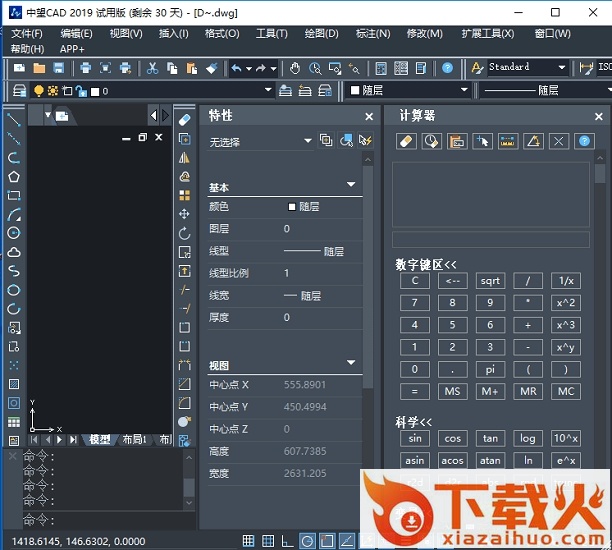Toggle polar tracking in status bar

308,541
